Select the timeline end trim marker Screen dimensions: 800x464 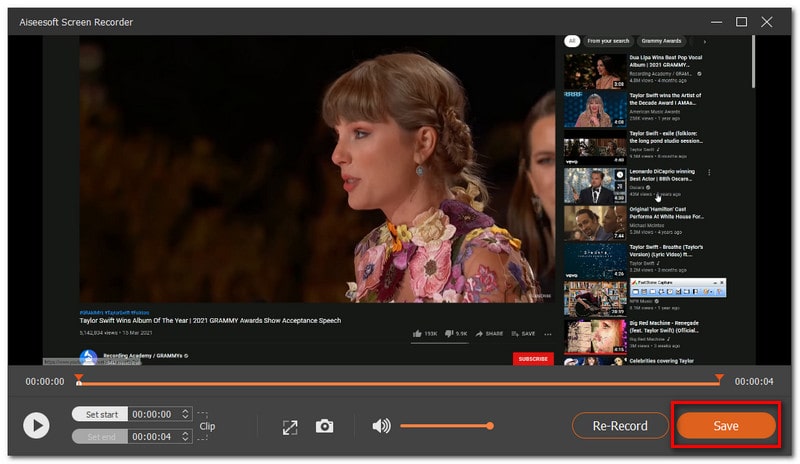(719, 378)
